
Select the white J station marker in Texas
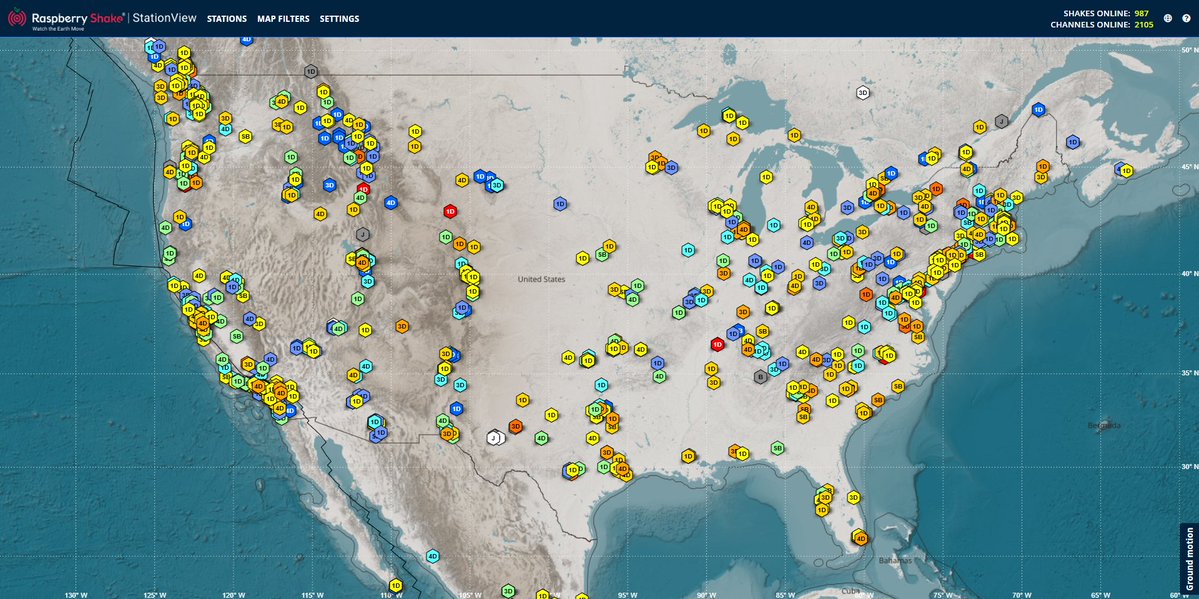494,438
